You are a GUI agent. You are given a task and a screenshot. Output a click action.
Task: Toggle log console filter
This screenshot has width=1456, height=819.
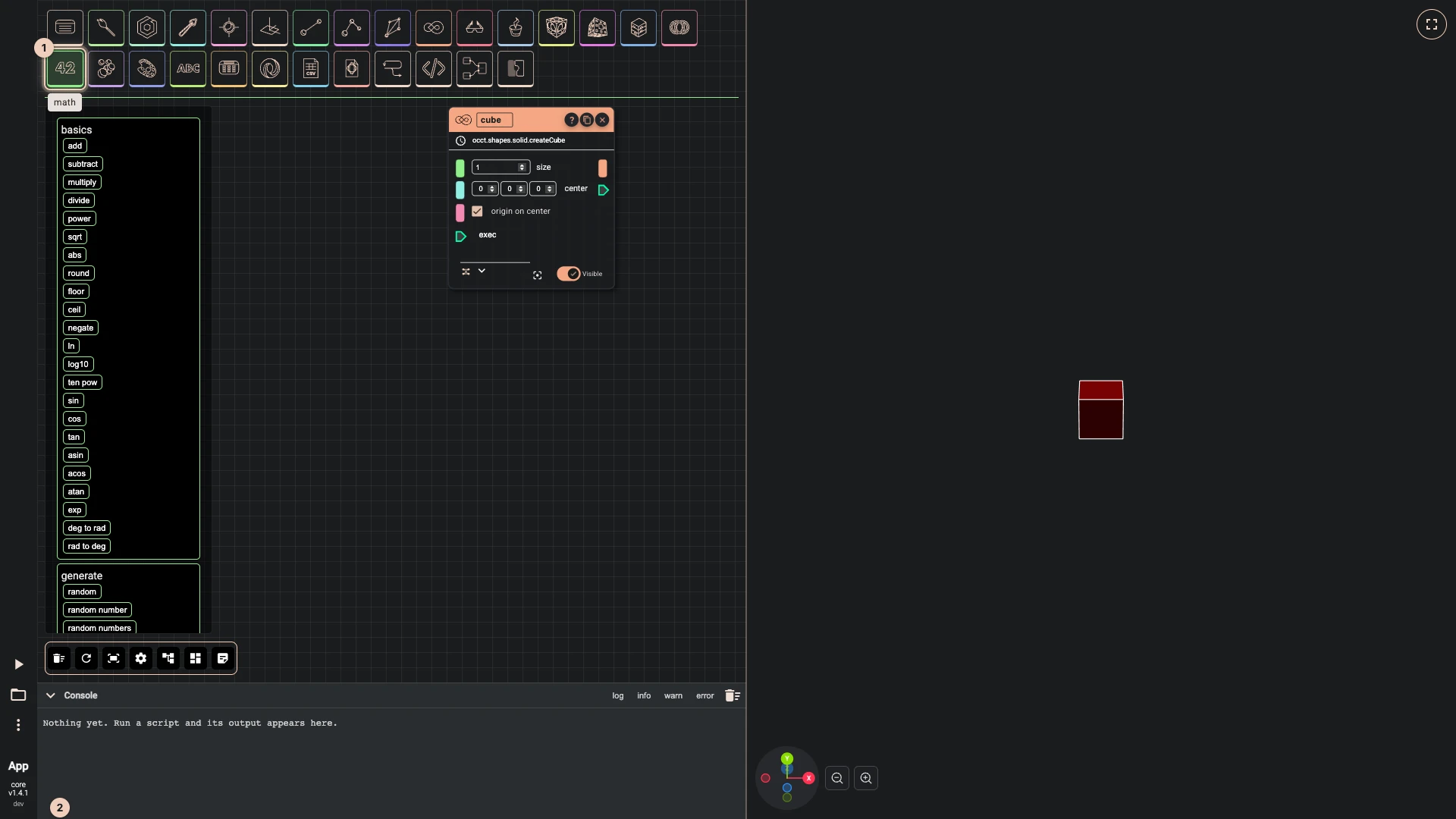618,695
